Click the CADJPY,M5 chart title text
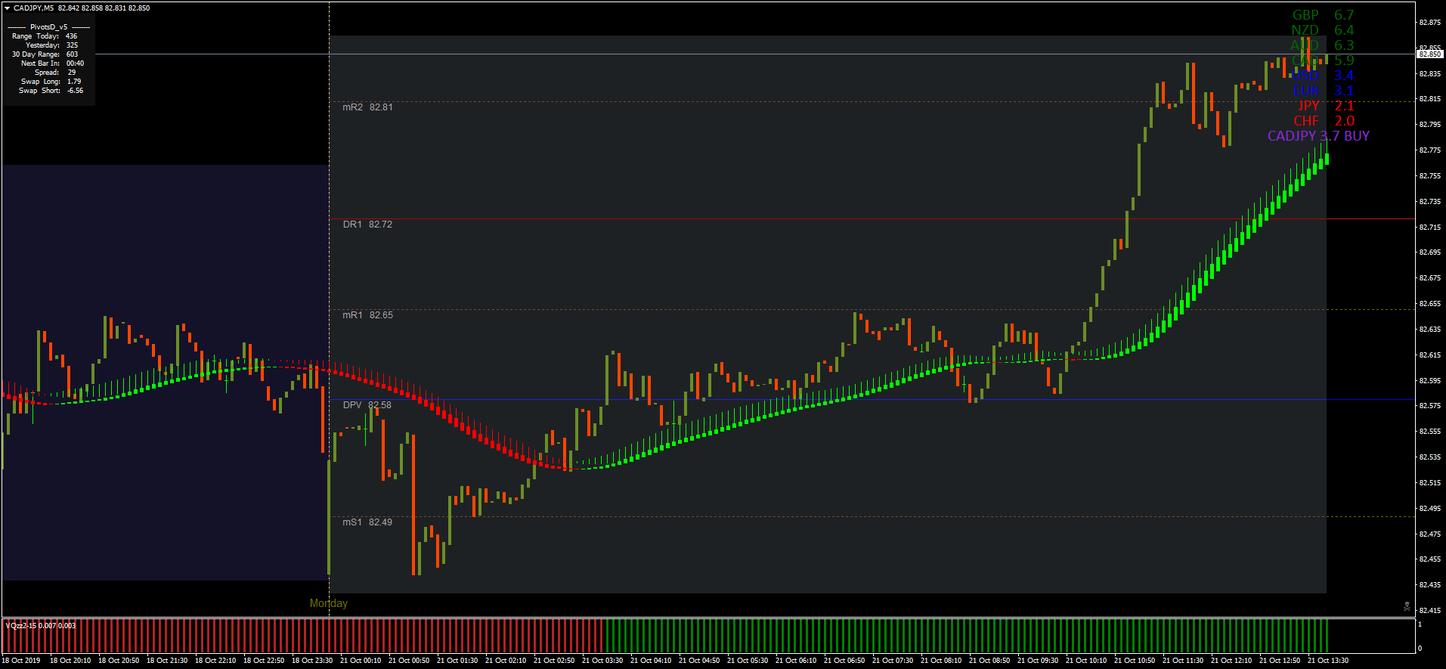1446x669 pixels. [40, 8]
